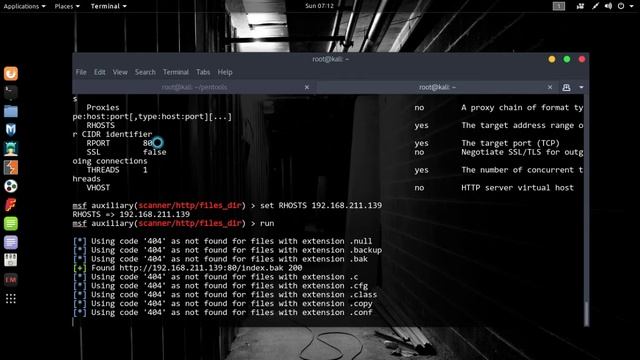The height and width of the screenshot is (360, 640).
Task: Click the Proxies option name
Action: pos(103,108)
